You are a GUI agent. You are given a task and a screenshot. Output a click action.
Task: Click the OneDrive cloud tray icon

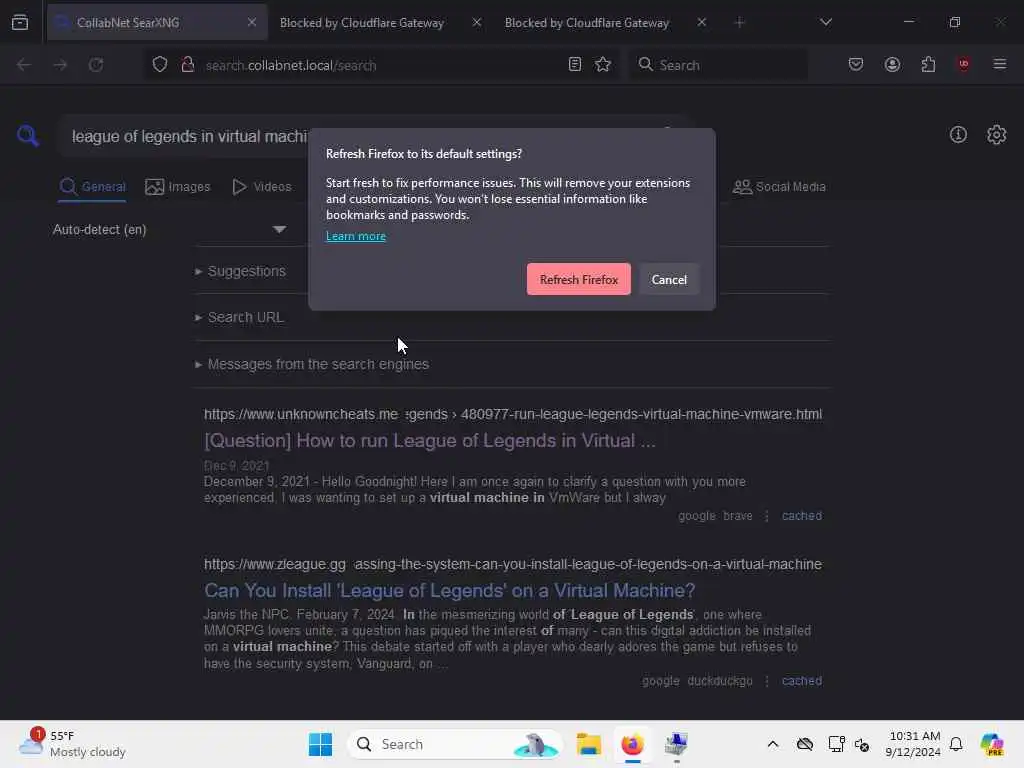(805, 744)
